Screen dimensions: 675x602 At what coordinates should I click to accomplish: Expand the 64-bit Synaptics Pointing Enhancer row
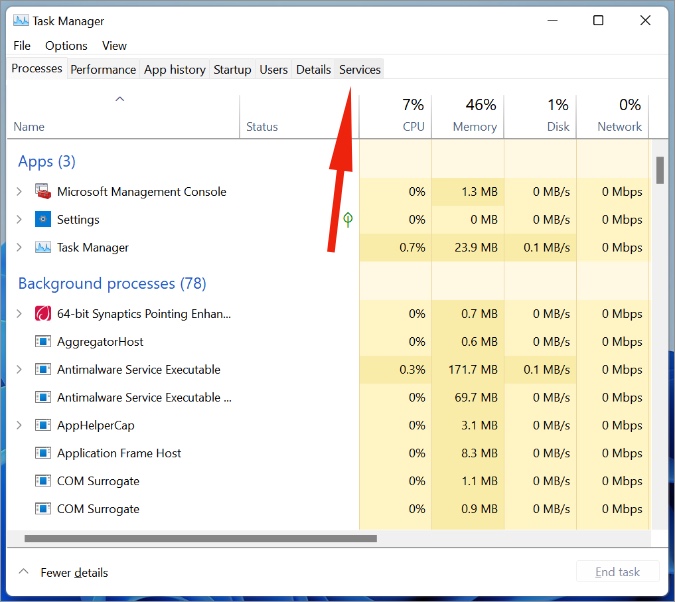[x=19, y=313]
